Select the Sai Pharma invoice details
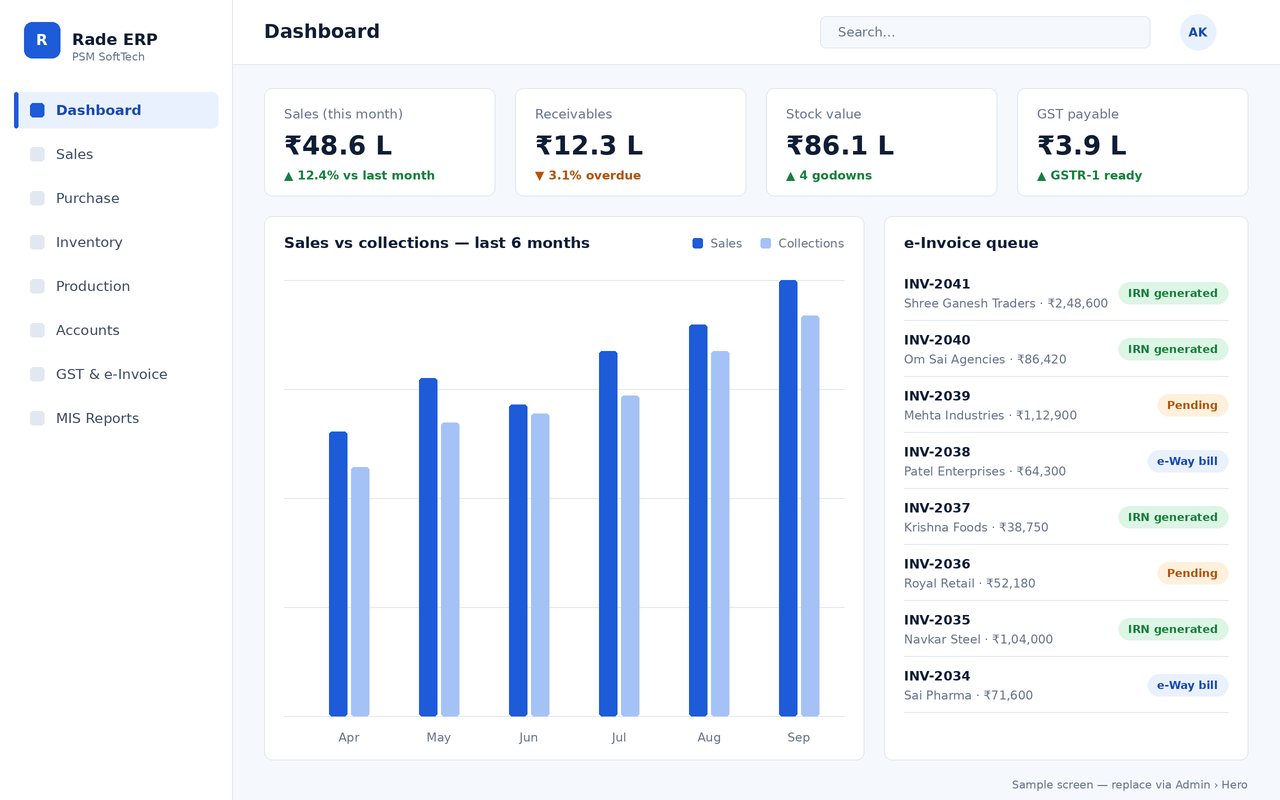This screenshot has width=1280, height=800. click(968, 695)
